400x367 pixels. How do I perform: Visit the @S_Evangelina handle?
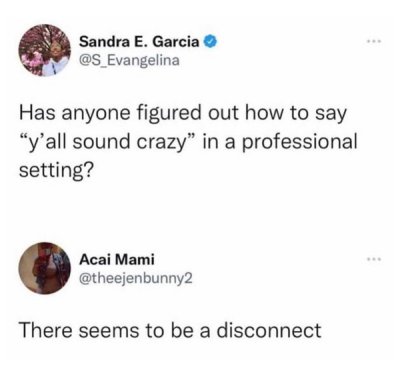(x=129, y=61)
